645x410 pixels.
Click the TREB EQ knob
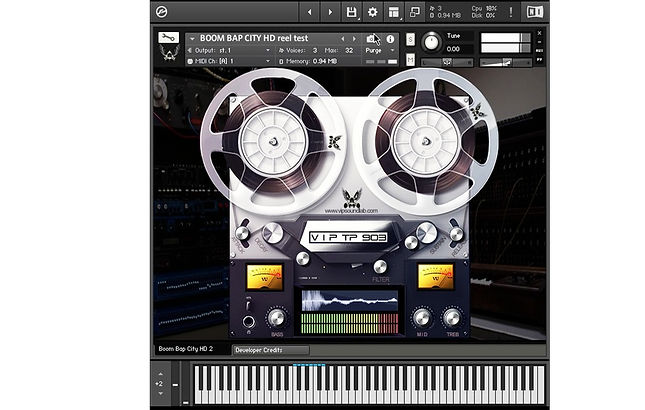point(452,318)
